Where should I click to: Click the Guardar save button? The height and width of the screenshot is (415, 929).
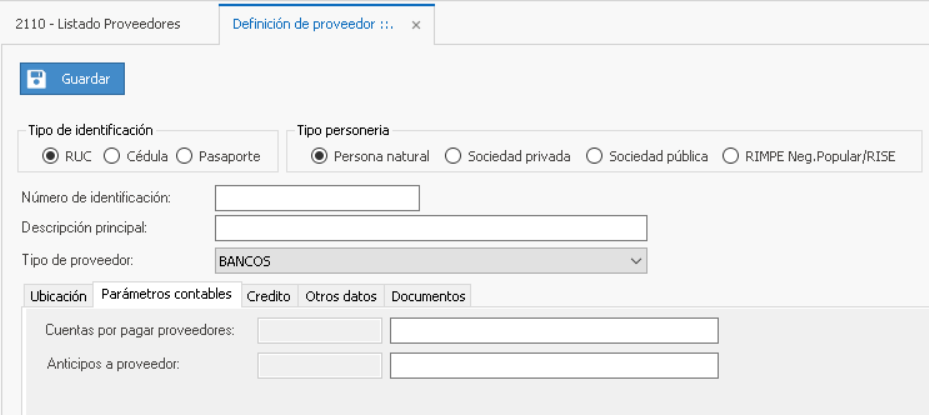click(72, 79)
